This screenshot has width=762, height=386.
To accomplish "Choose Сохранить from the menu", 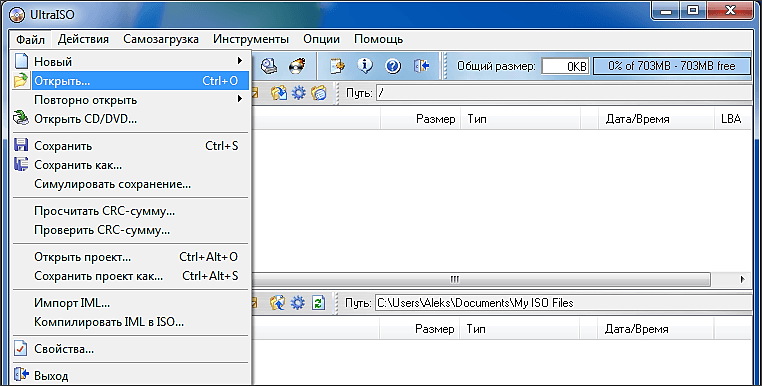I will [130, 145].
